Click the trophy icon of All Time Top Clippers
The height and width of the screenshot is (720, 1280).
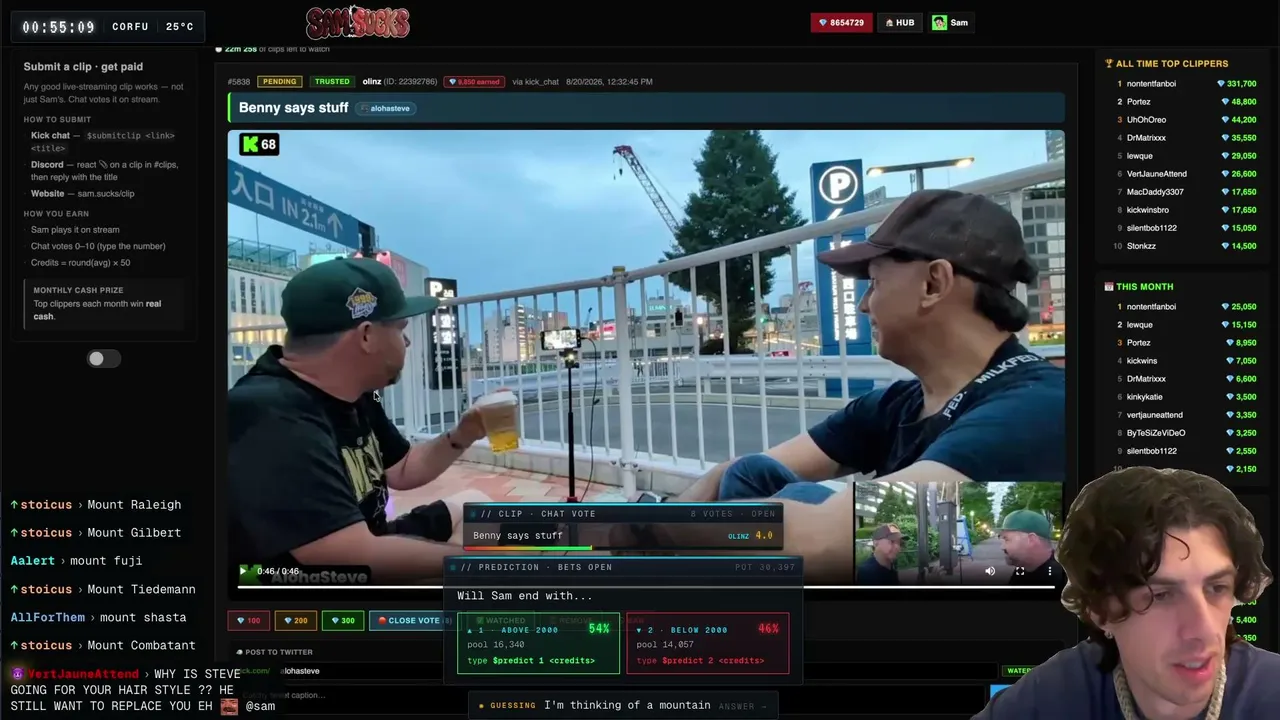(x=1109, y=63)
